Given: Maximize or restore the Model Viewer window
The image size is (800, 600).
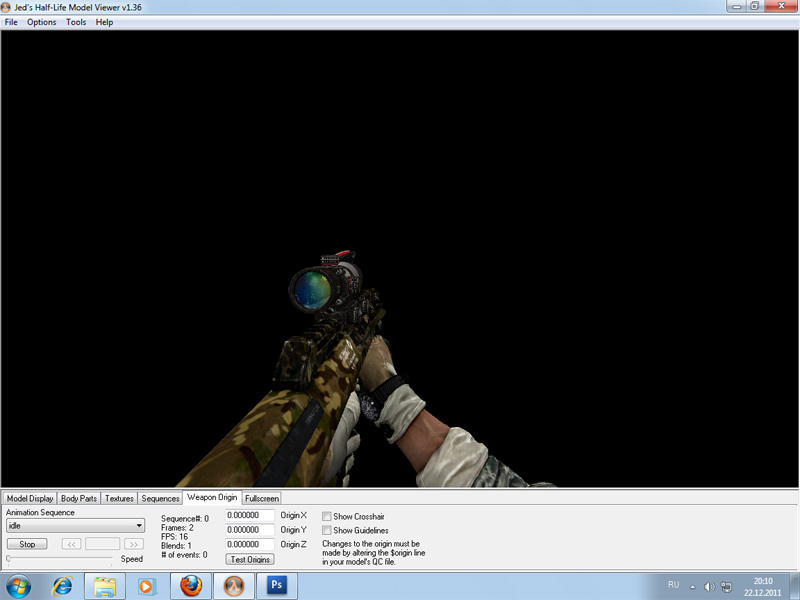Looking at the screenshot, I should [755, 6].
